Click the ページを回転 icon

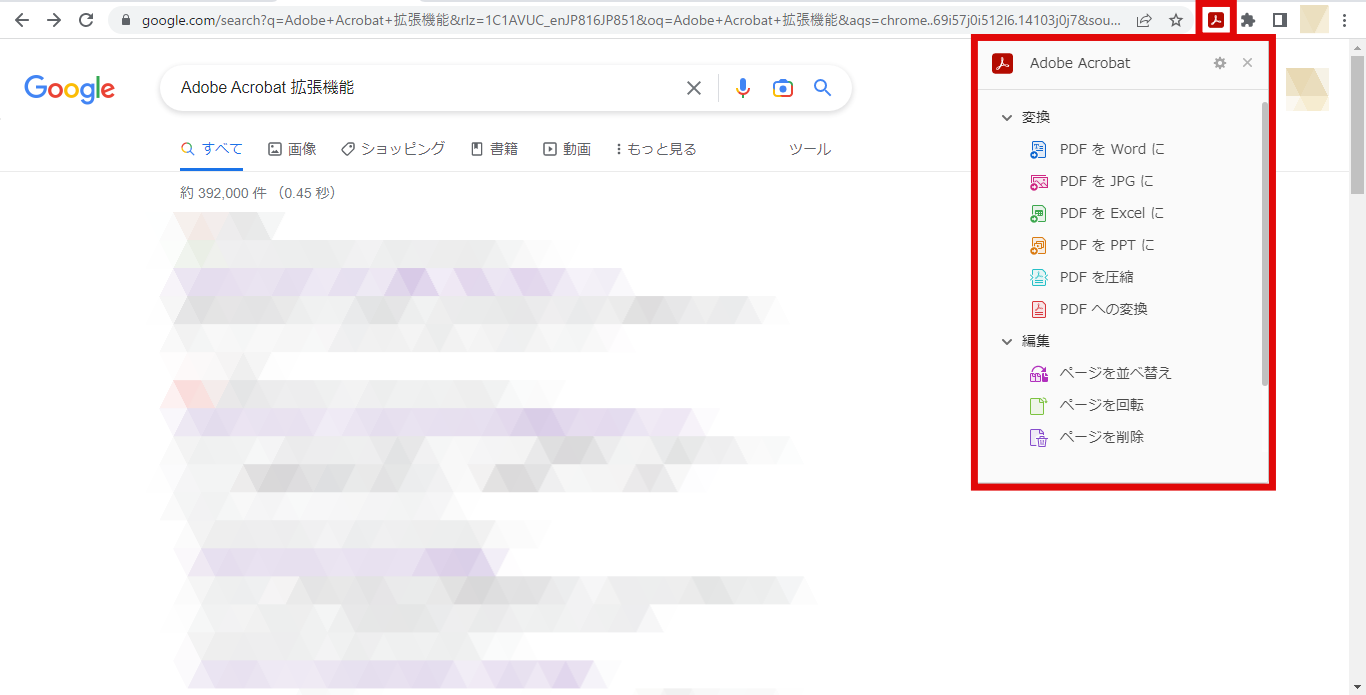pyautogui.click(x=1039, y=405)
